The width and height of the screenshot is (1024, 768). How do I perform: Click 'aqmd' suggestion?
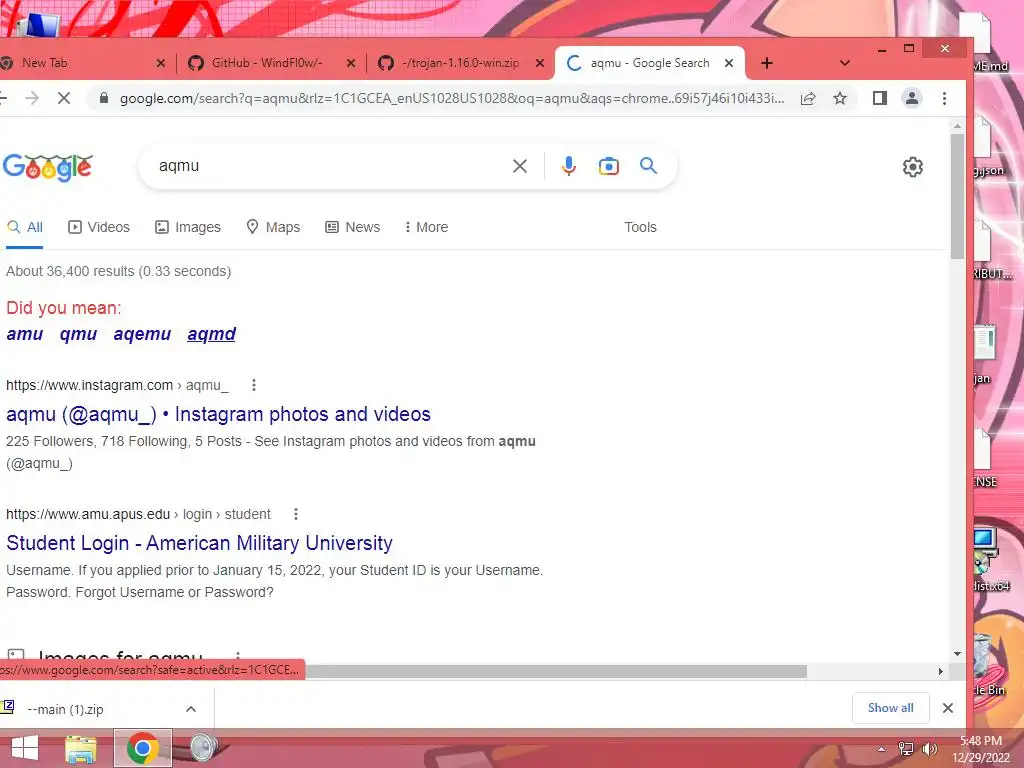click(x=212, y=334)
